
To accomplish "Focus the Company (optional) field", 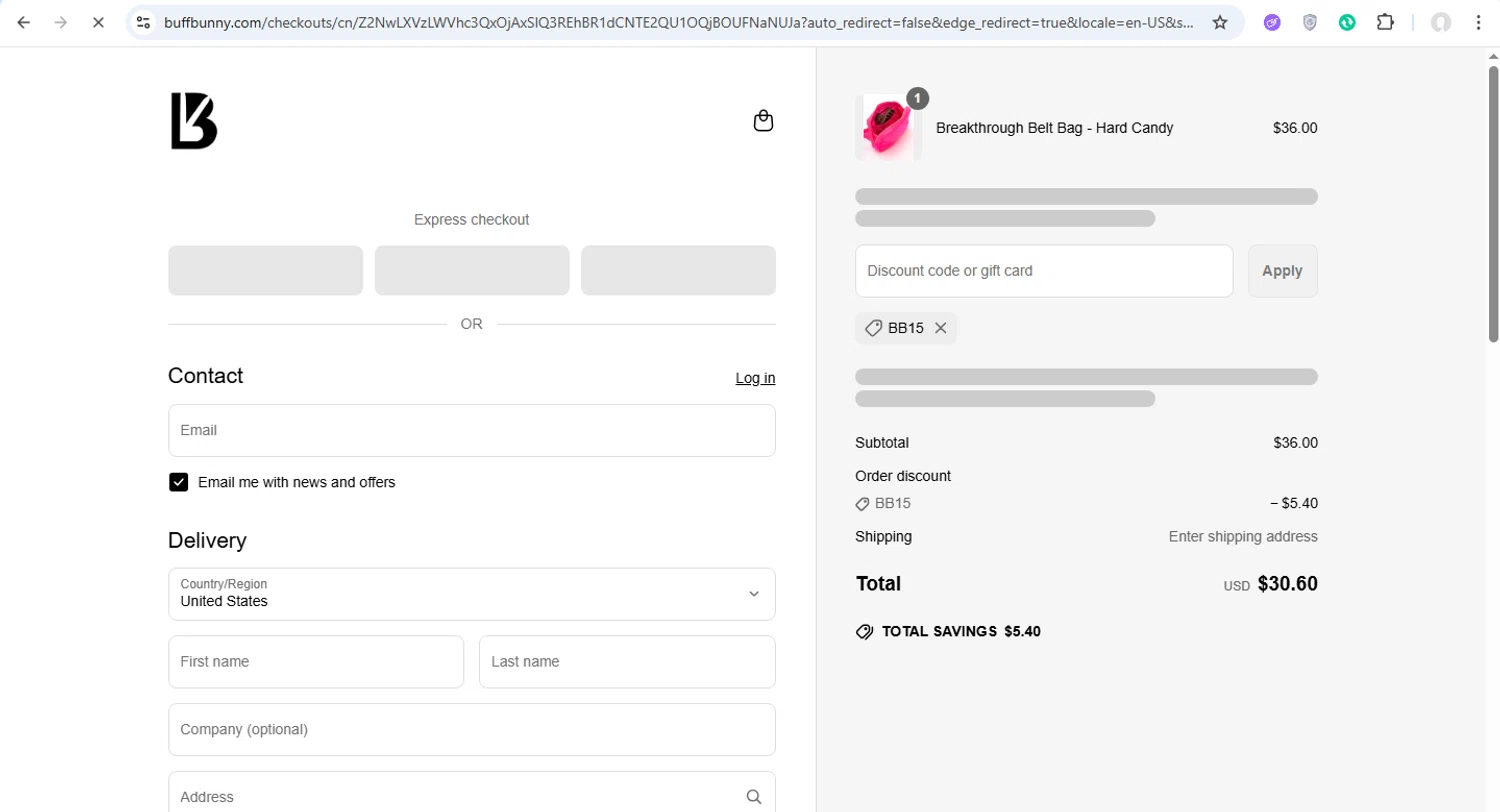I will click(472, 730).
